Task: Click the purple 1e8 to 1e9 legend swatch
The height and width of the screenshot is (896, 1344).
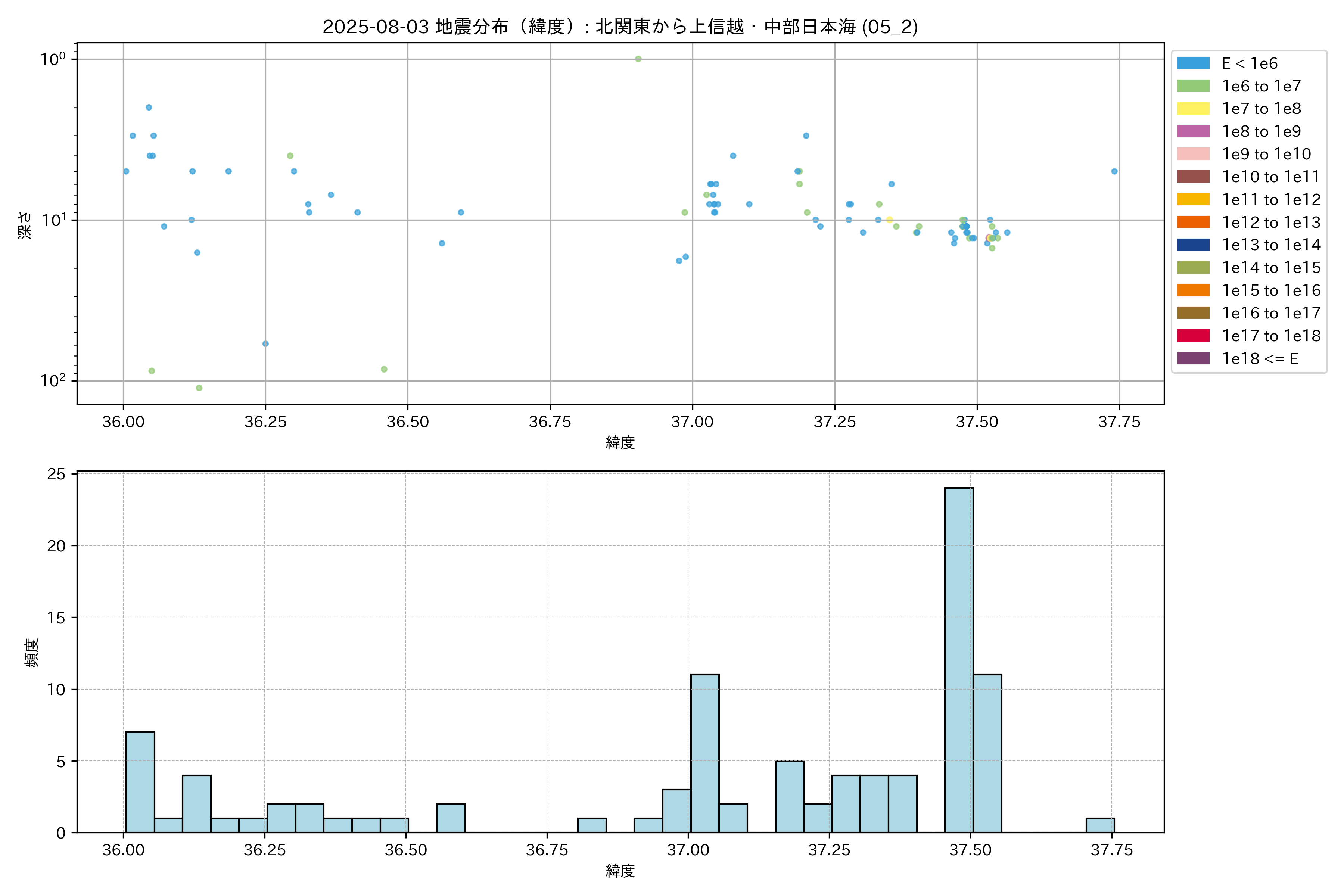Action: 1193,131
